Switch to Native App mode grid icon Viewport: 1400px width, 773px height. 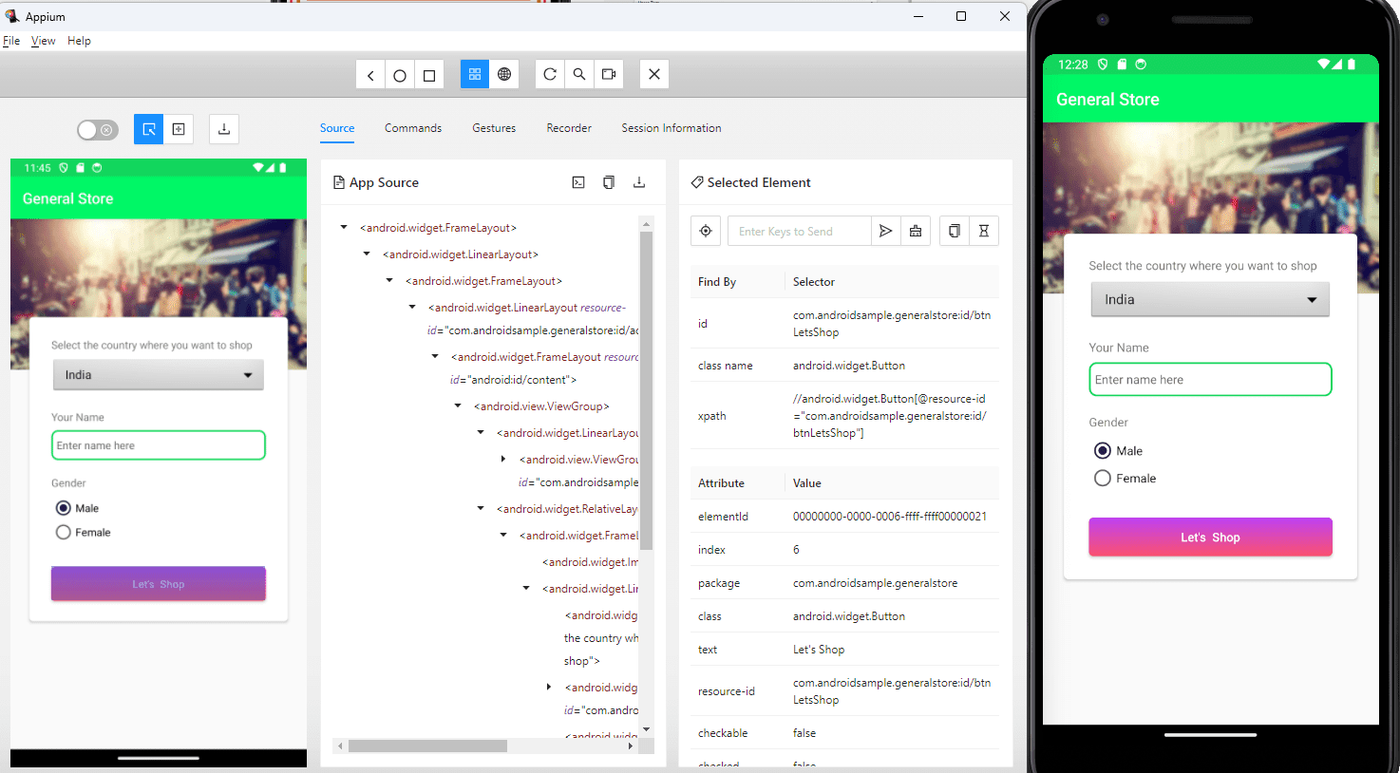475,74
